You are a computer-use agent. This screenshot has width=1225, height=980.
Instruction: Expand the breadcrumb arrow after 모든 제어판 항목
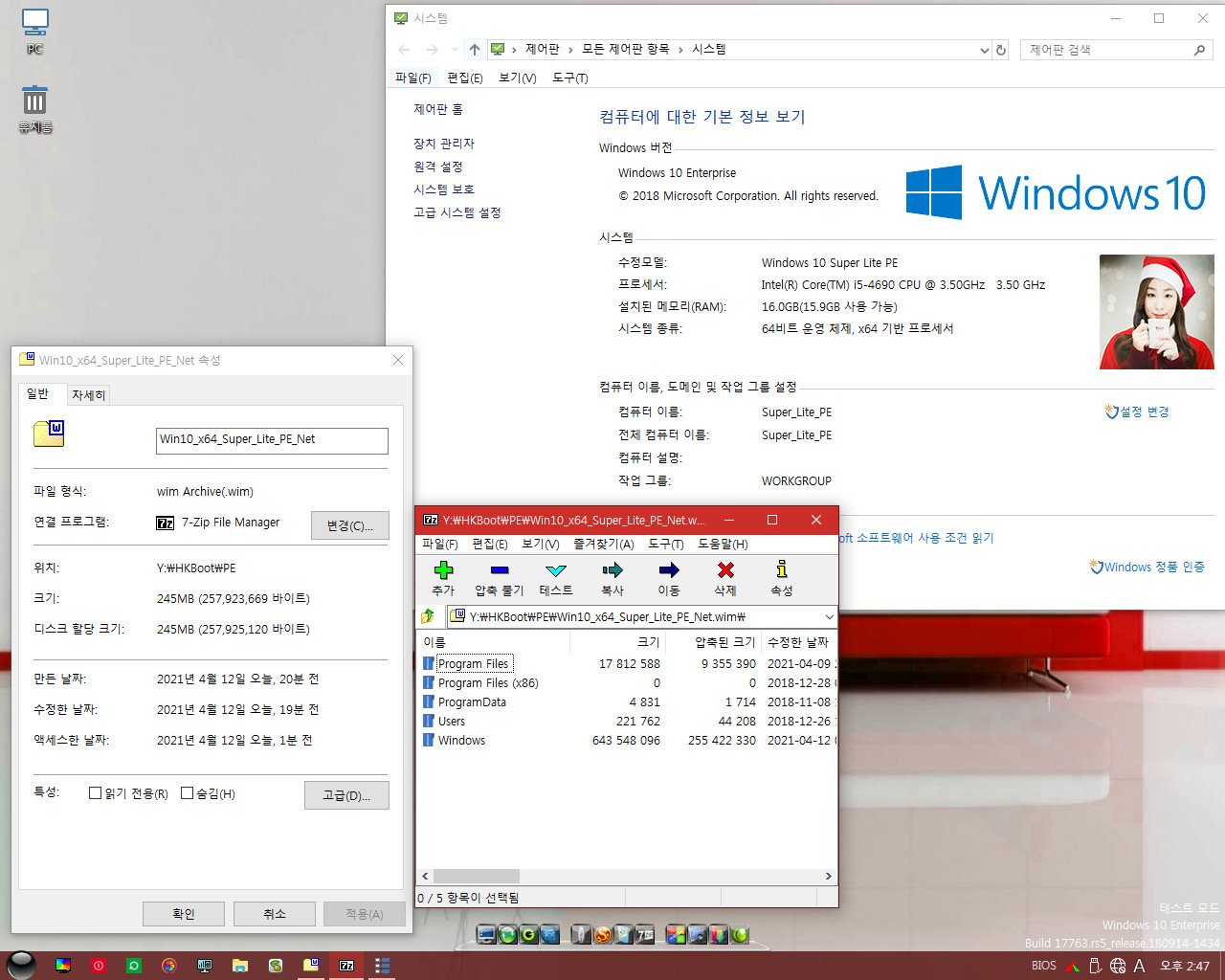(x=680, y=50)
